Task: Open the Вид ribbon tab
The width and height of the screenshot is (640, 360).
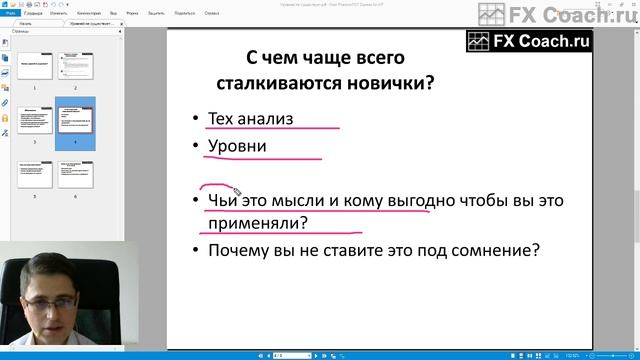Action: pyautogui.click(x=113, y=13)
